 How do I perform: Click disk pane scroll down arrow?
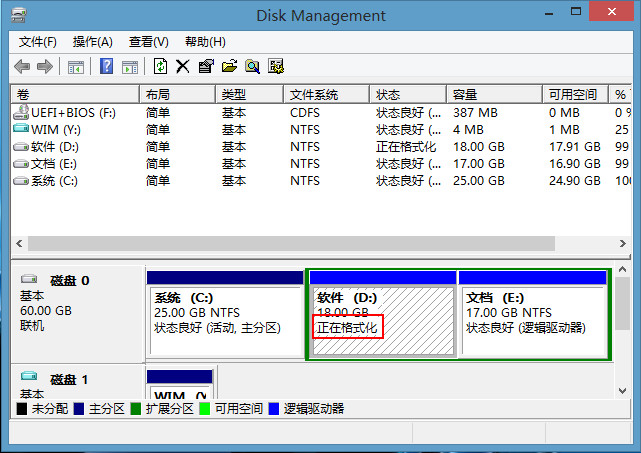[622, 391]
